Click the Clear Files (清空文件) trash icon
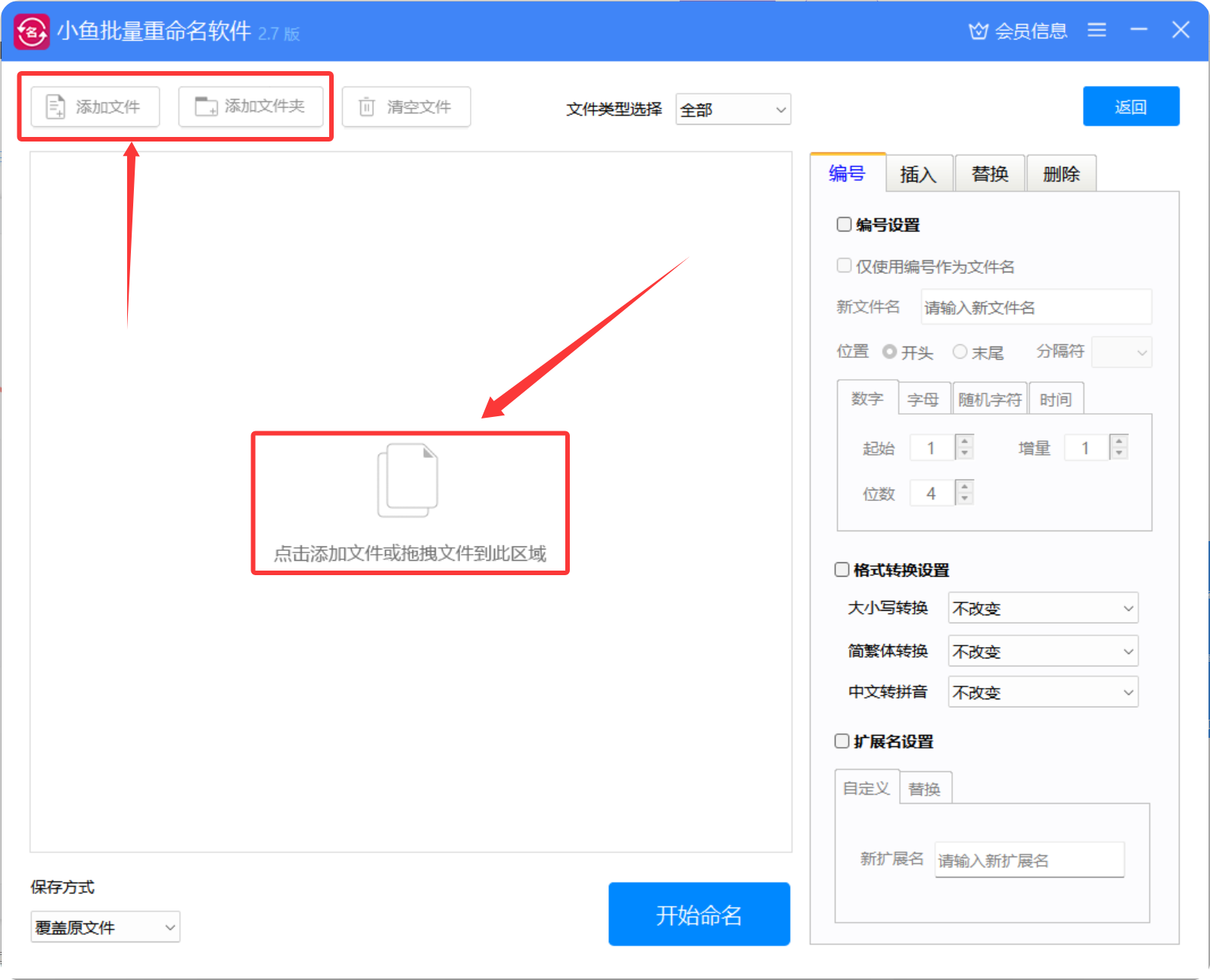This screenshot has height=980, width=1210. [x=367, y=107]
